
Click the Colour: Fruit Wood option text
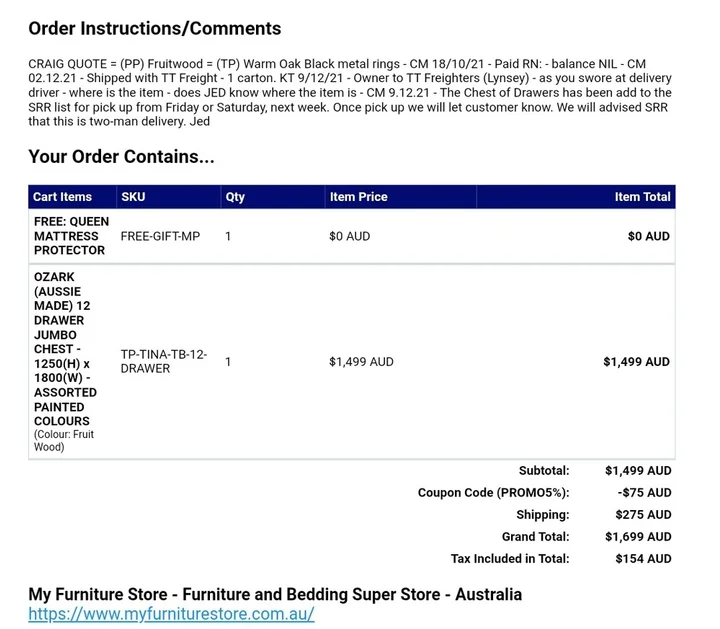pos(63,441)
